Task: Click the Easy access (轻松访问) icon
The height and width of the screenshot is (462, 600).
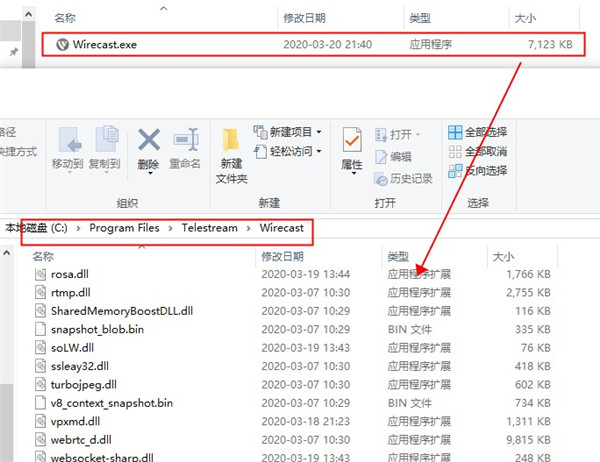Action: pos(260,152)
